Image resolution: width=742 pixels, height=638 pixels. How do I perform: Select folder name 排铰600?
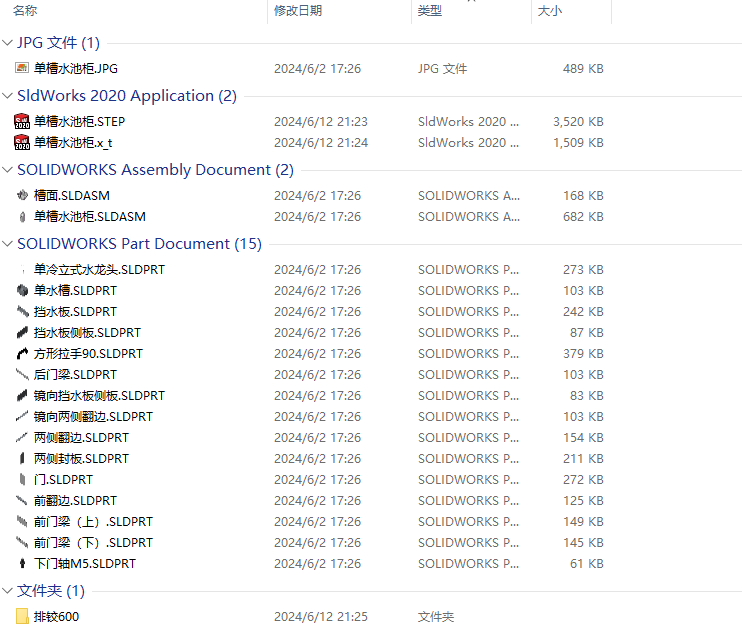[x=56, y=616]
